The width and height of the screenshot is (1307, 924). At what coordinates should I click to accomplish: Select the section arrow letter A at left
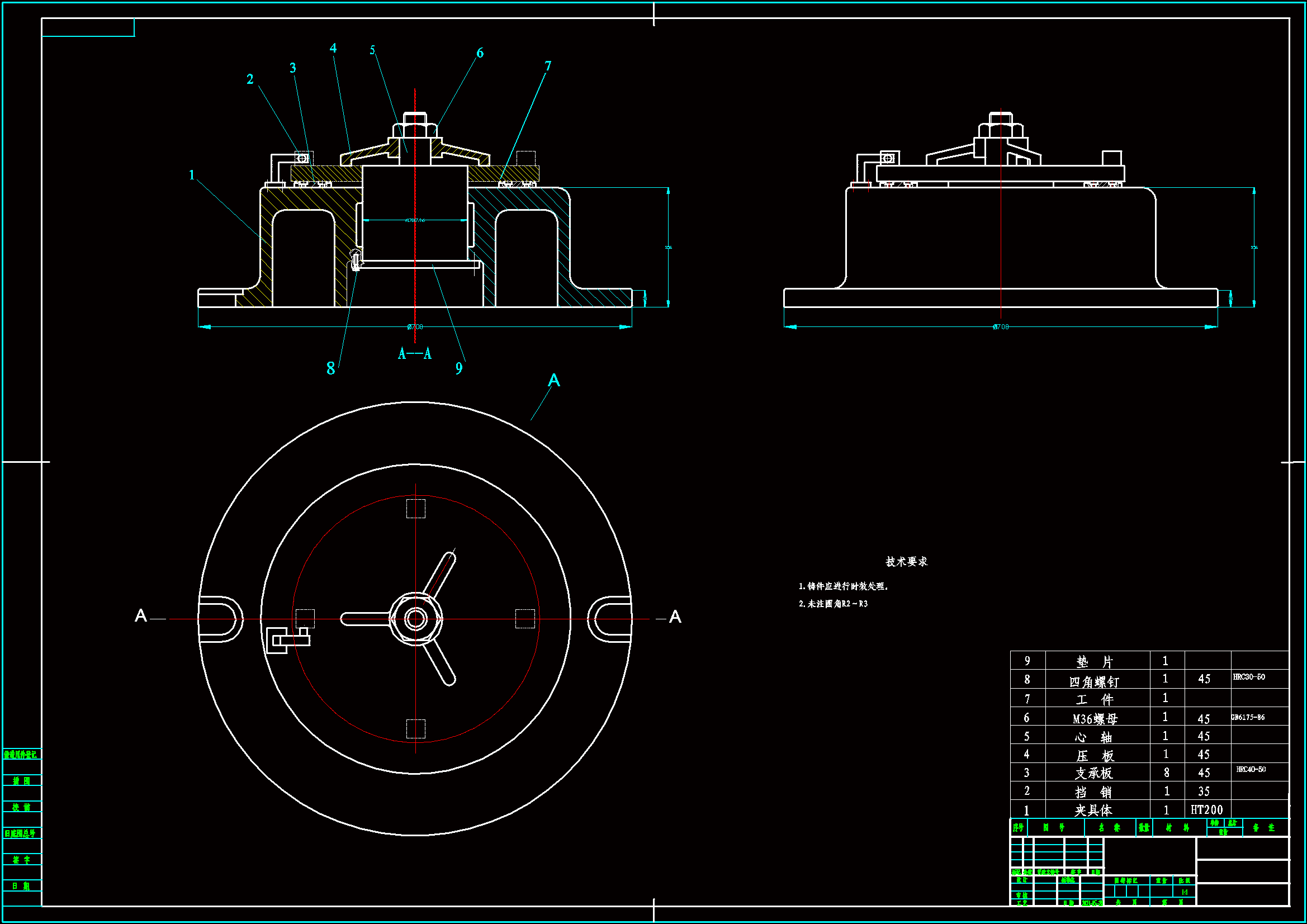pos(141,615)
